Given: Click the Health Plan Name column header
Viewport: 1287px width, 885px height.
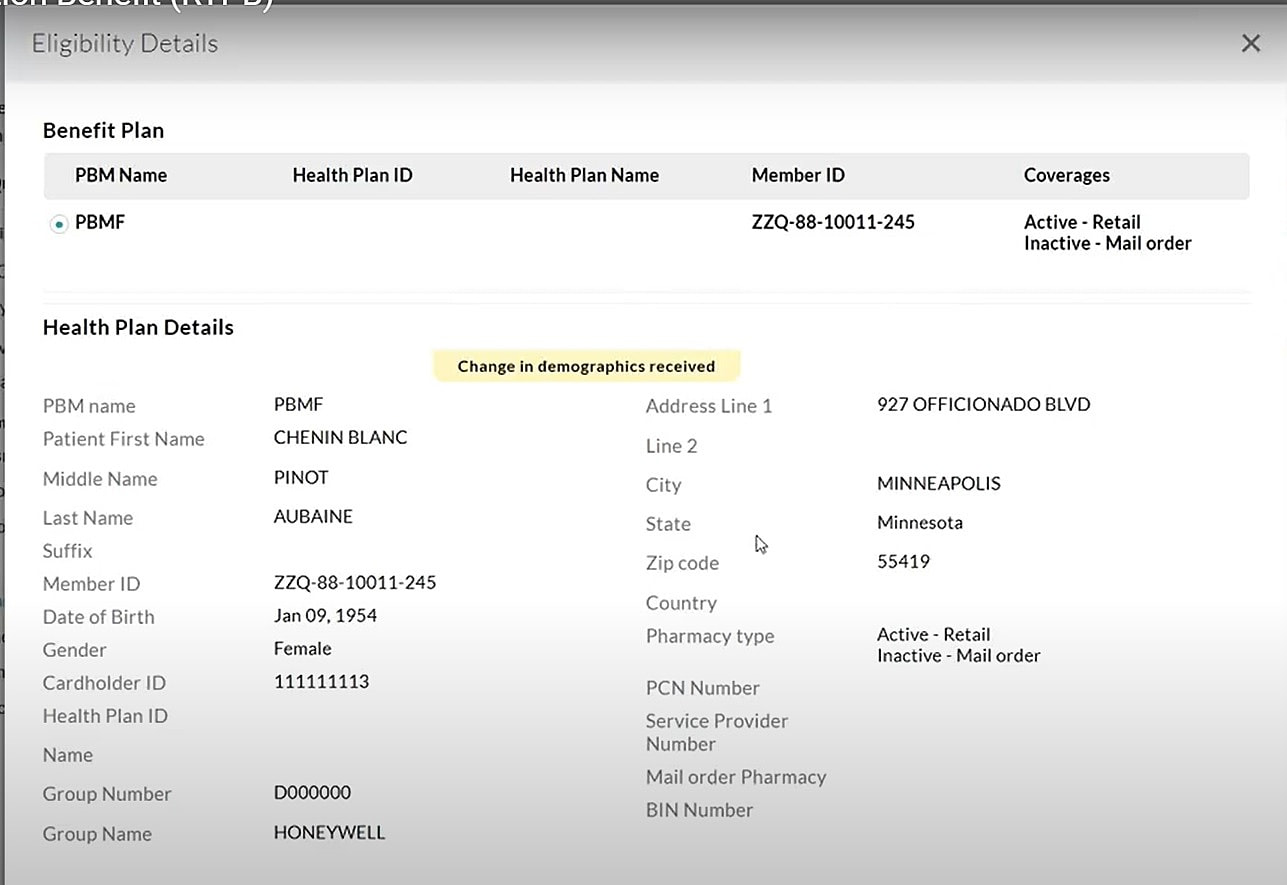Looking at the screenshot, I should [x=584, y=175].
